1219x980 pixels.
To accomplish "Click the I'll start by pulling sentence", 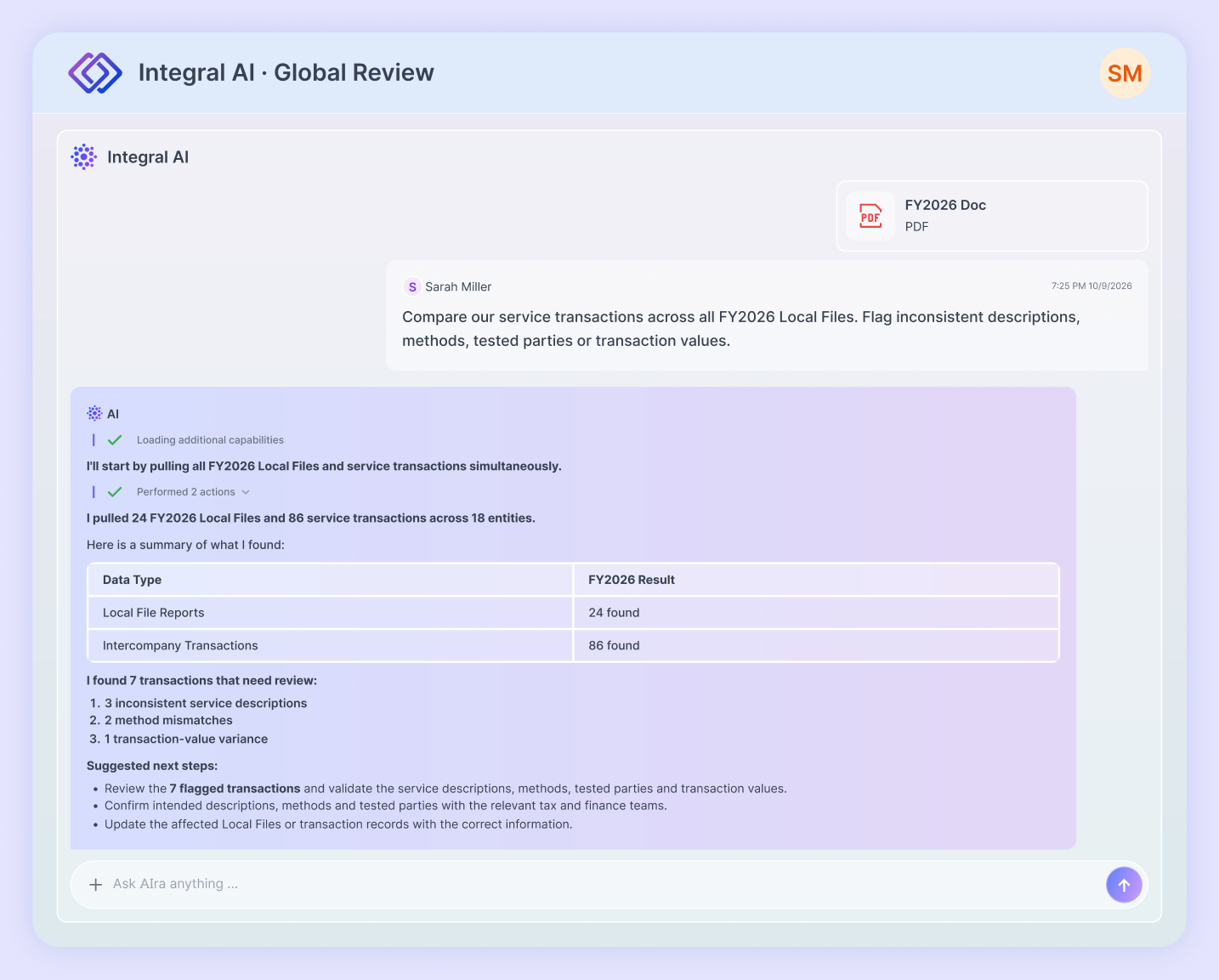I will point(324,467).
